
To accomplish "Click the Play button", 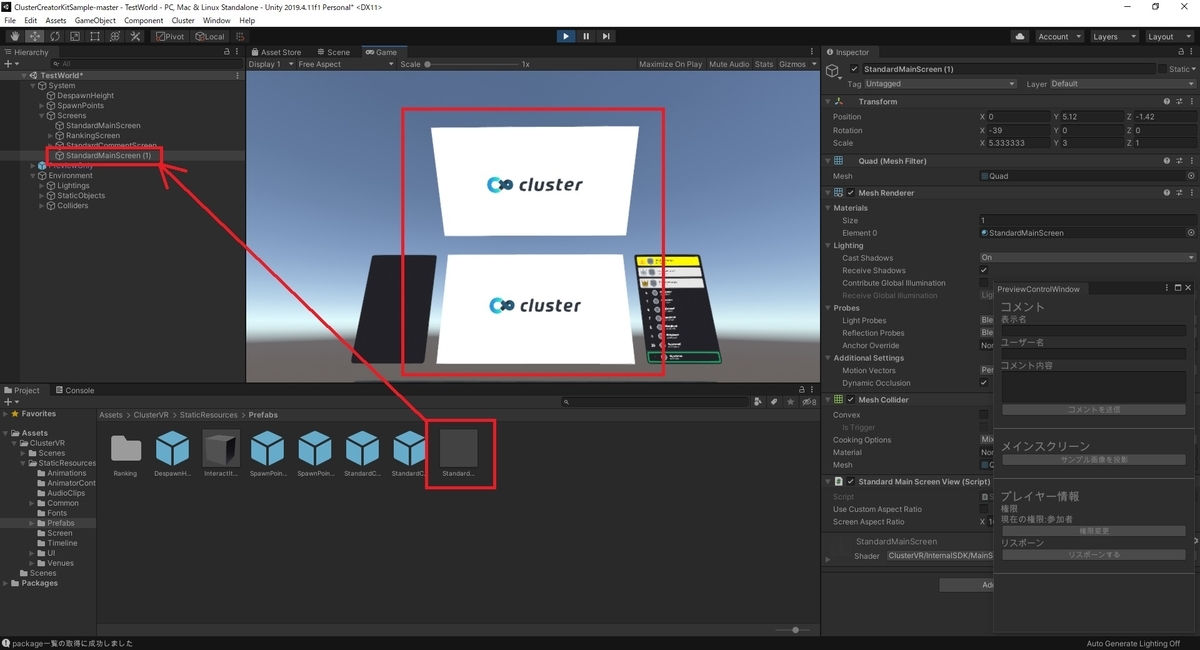I will 565,37.
